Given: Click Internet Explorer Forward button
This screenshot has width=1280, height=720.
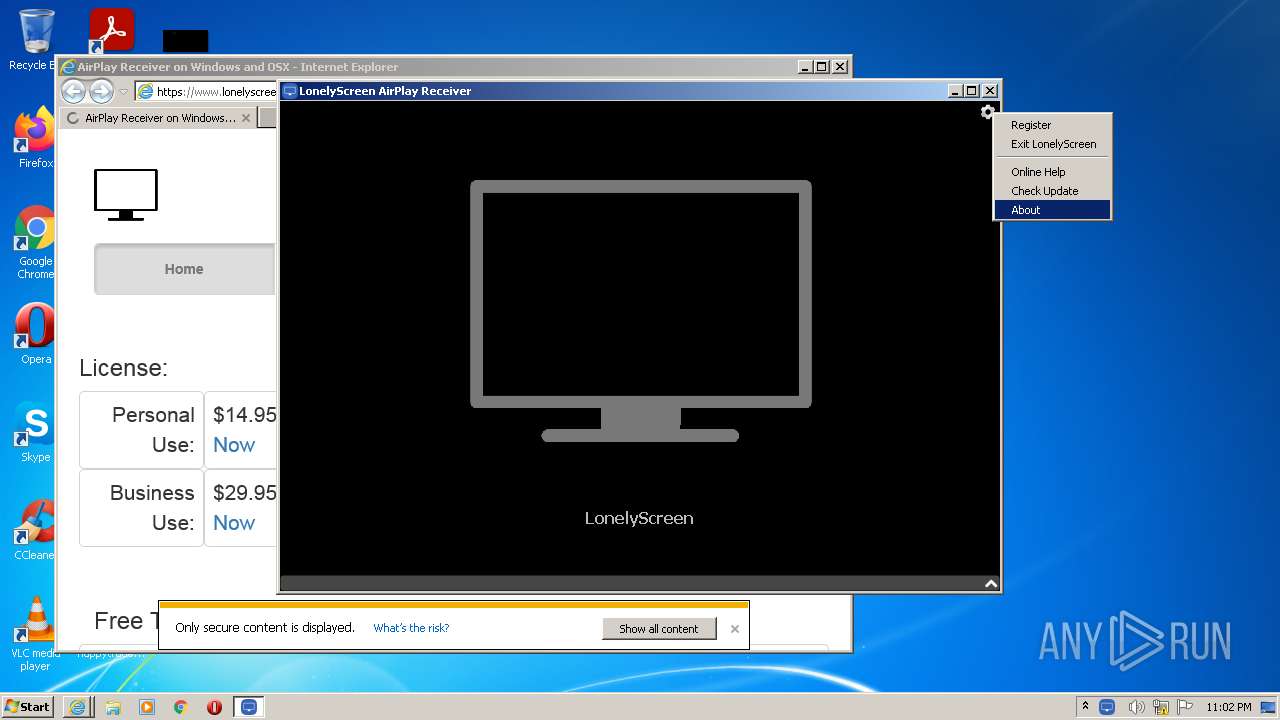Looking at the screenshot, I should click(101, 91).
